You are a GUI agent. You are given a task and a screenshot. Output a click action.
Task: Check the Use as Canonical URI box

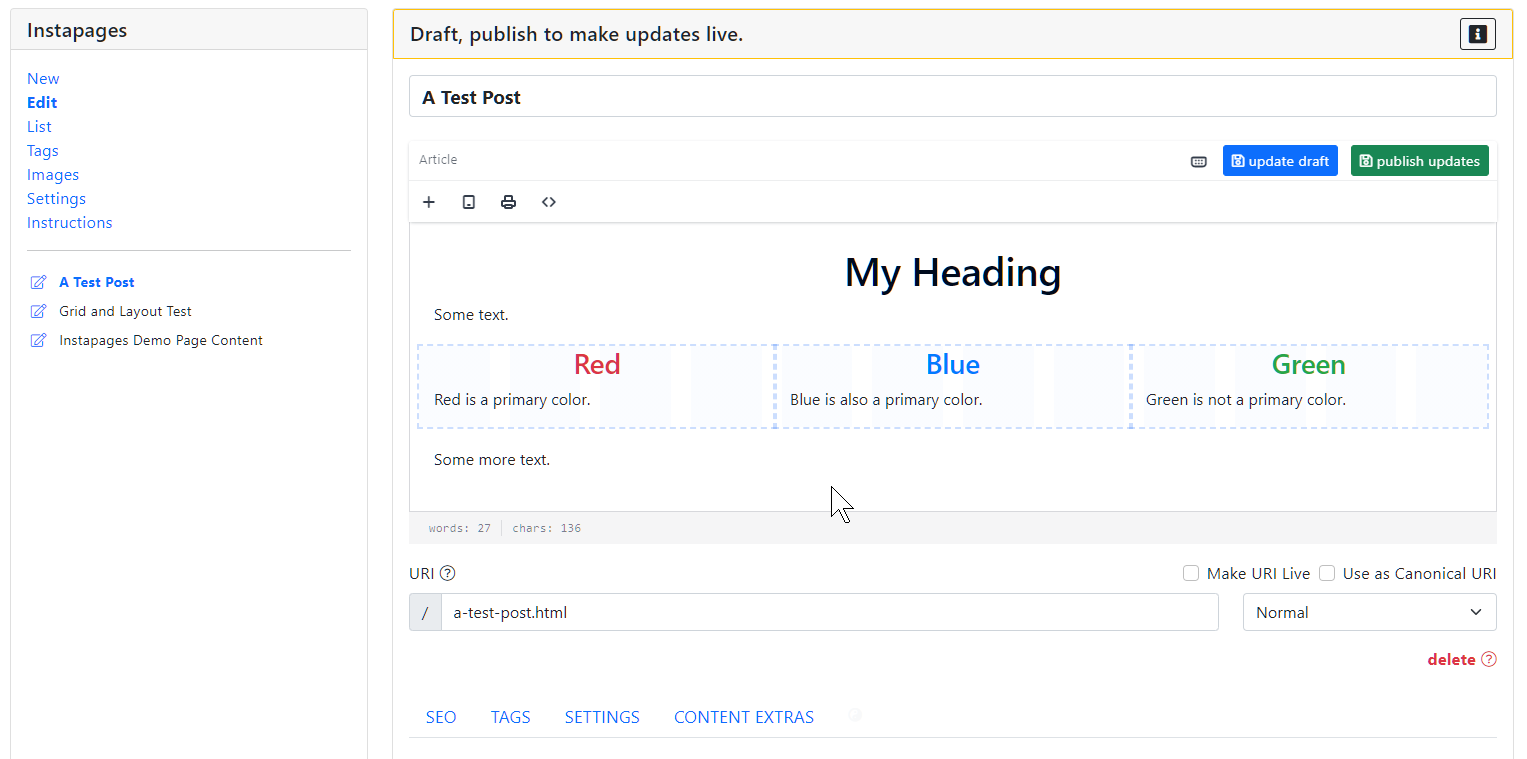tap(1327, 573)
